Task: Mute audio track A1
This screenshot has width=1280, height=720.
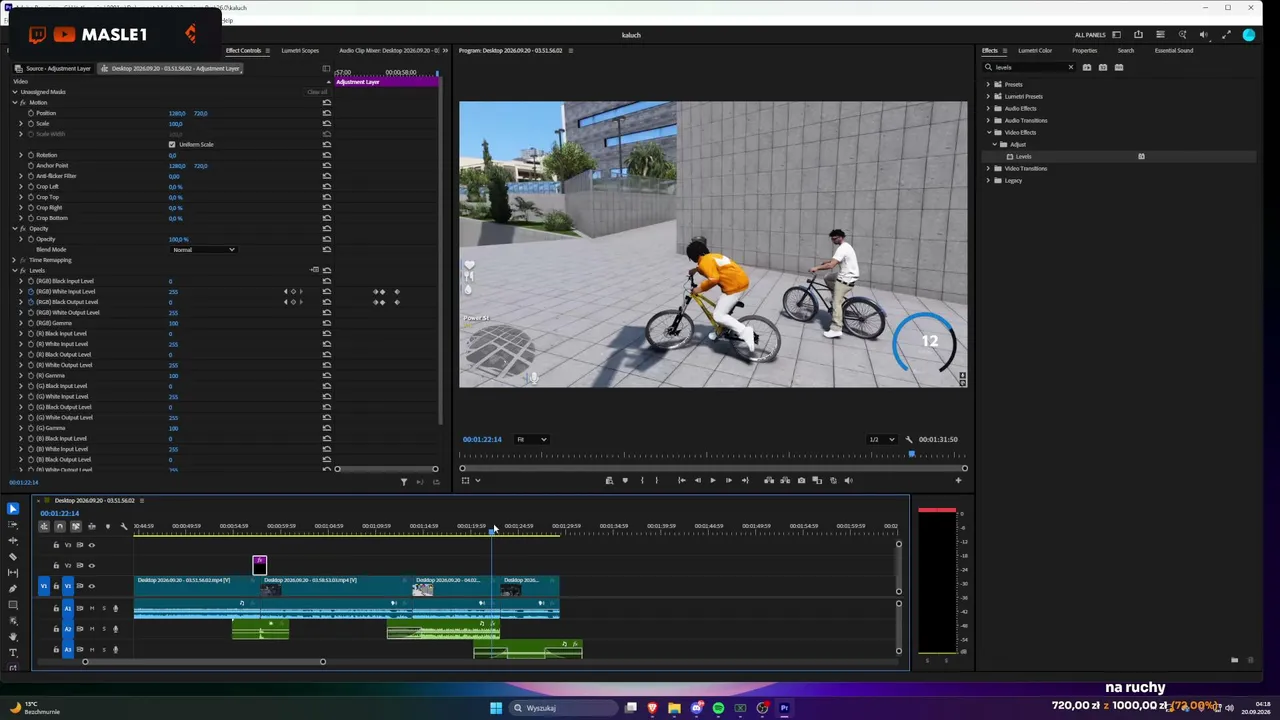Action: (x=92, y=608)
